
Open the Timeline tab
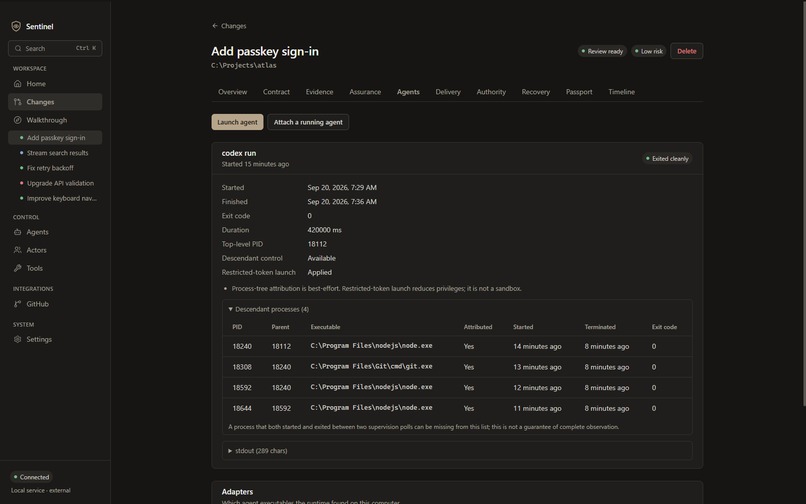[621, 92]
